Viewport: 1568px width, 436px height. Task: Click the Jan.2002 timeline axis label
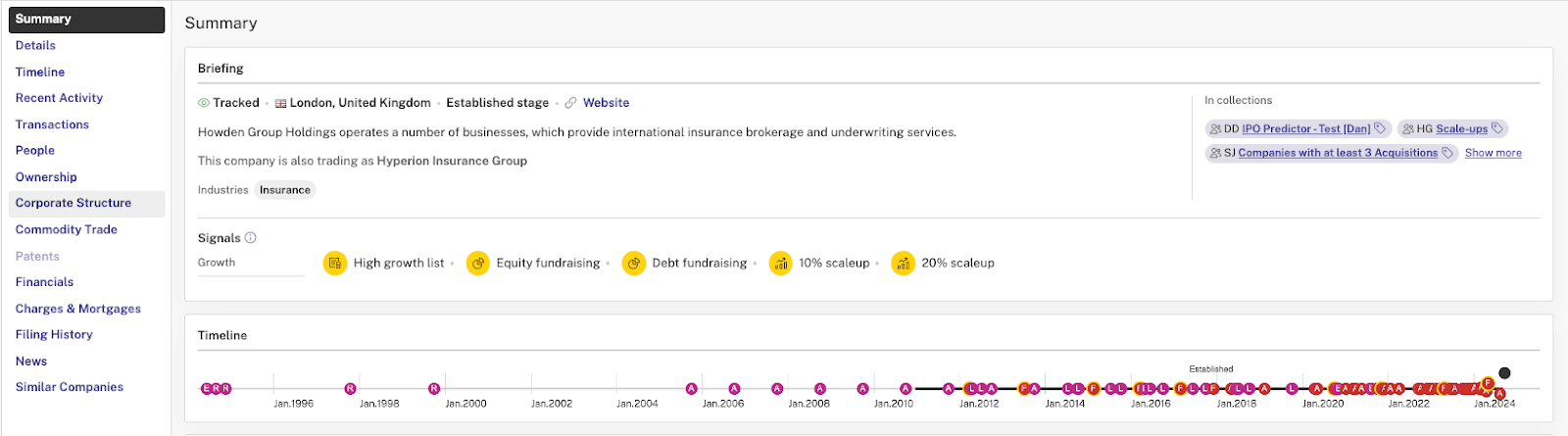551,404
